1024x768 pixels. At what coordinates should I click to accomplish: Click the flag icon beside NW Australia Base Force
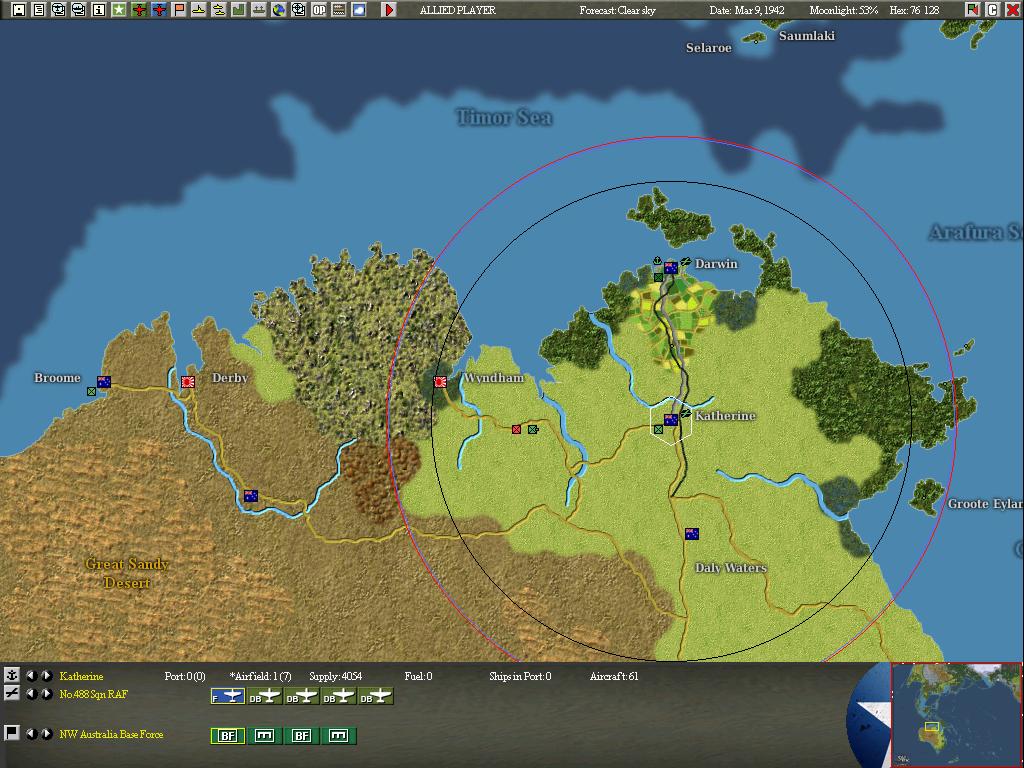pyautogui.click(x=11, y=733)
